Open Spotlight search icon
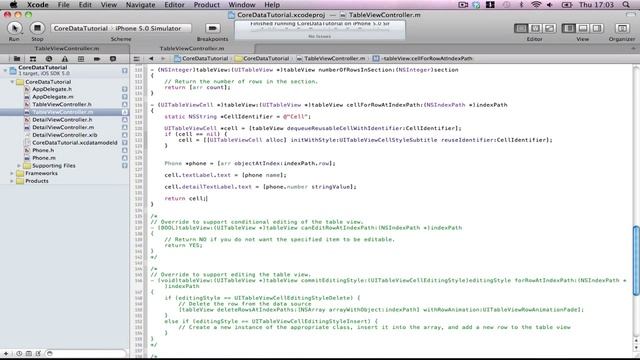This screenshot has height=360, width=640. [x=626, y=5]
